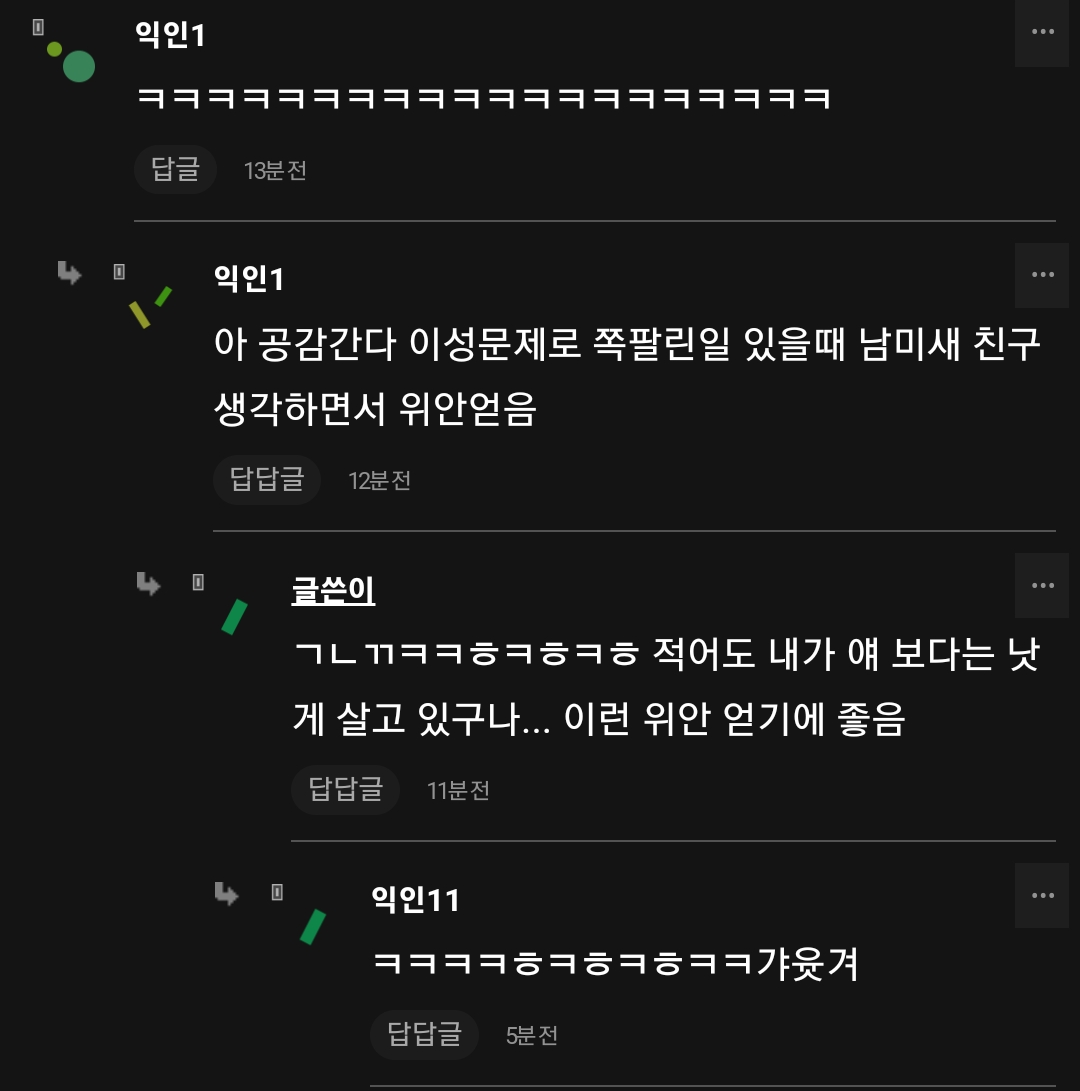
Task: Click the reply arrow icon beside 익인1's reply
Action: click(x=69, y=272)
